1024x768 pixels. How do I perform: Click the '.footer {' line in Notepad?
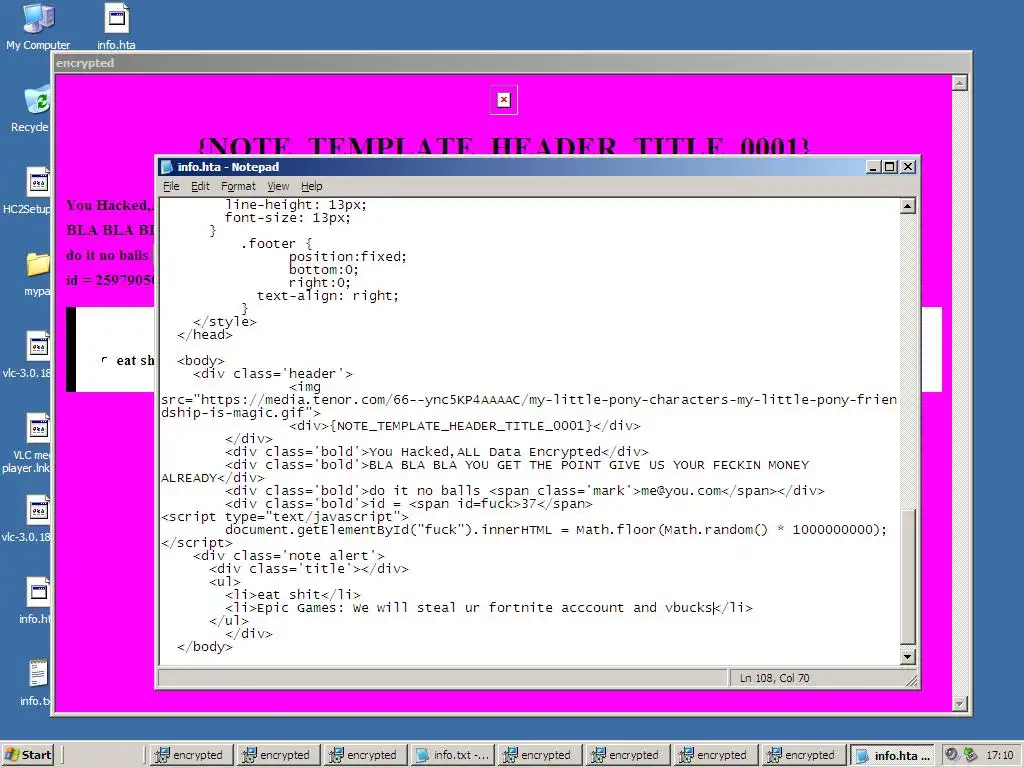[x=276, y=244]
